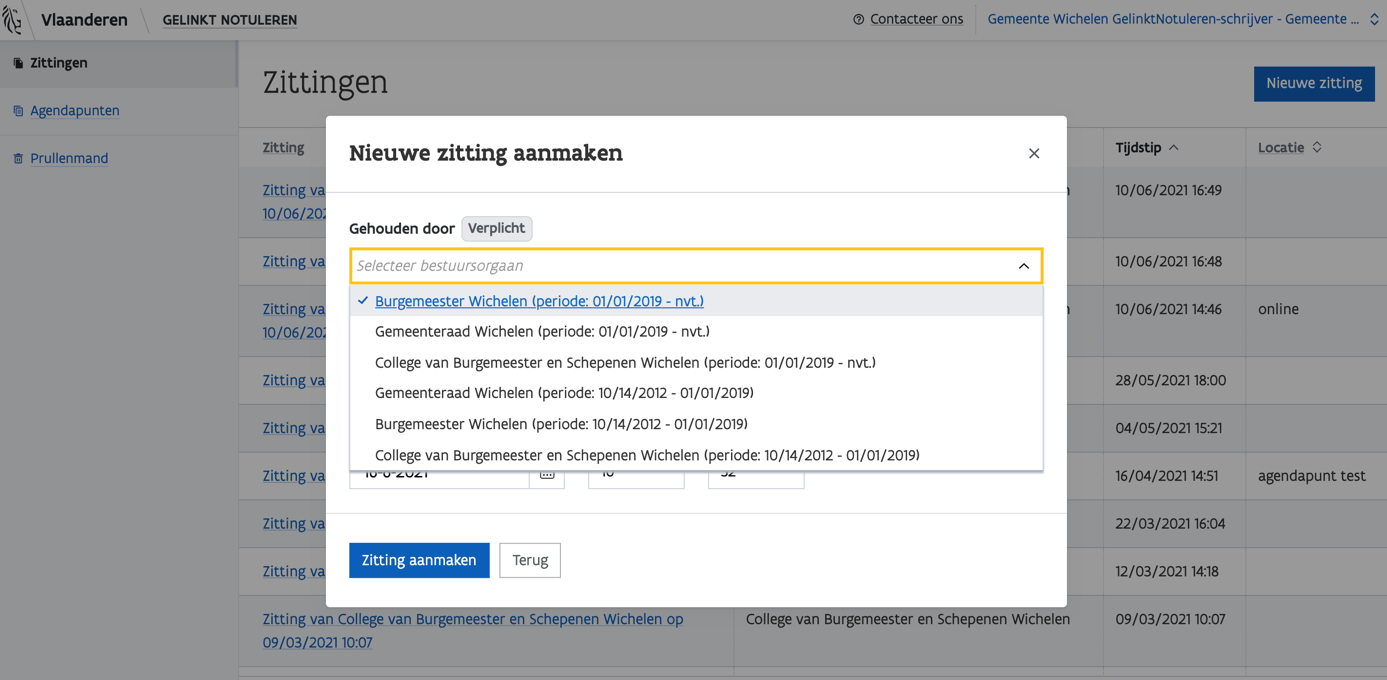Open Agendapunten in the sidebar

(x=75, y=111)
